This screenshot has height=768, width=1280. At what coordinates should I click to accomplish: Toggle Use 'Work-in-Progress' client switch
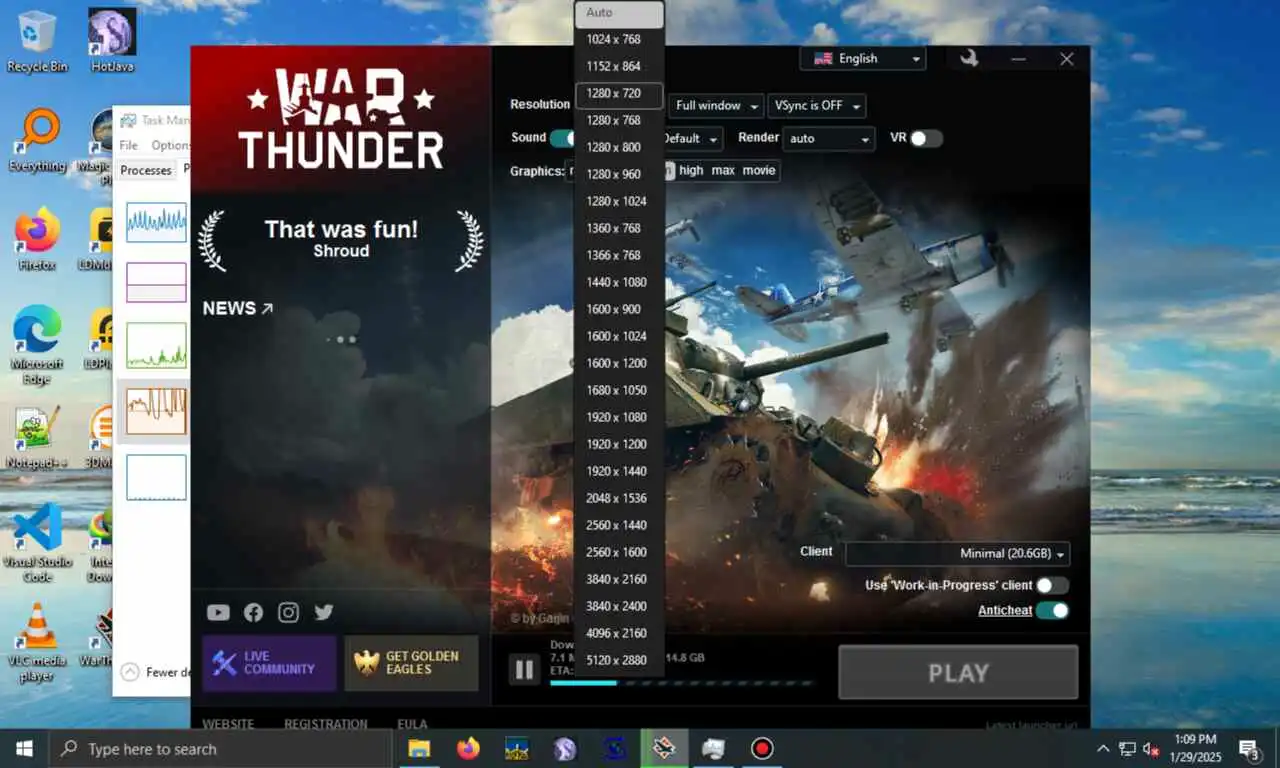tap(1052, 585)
